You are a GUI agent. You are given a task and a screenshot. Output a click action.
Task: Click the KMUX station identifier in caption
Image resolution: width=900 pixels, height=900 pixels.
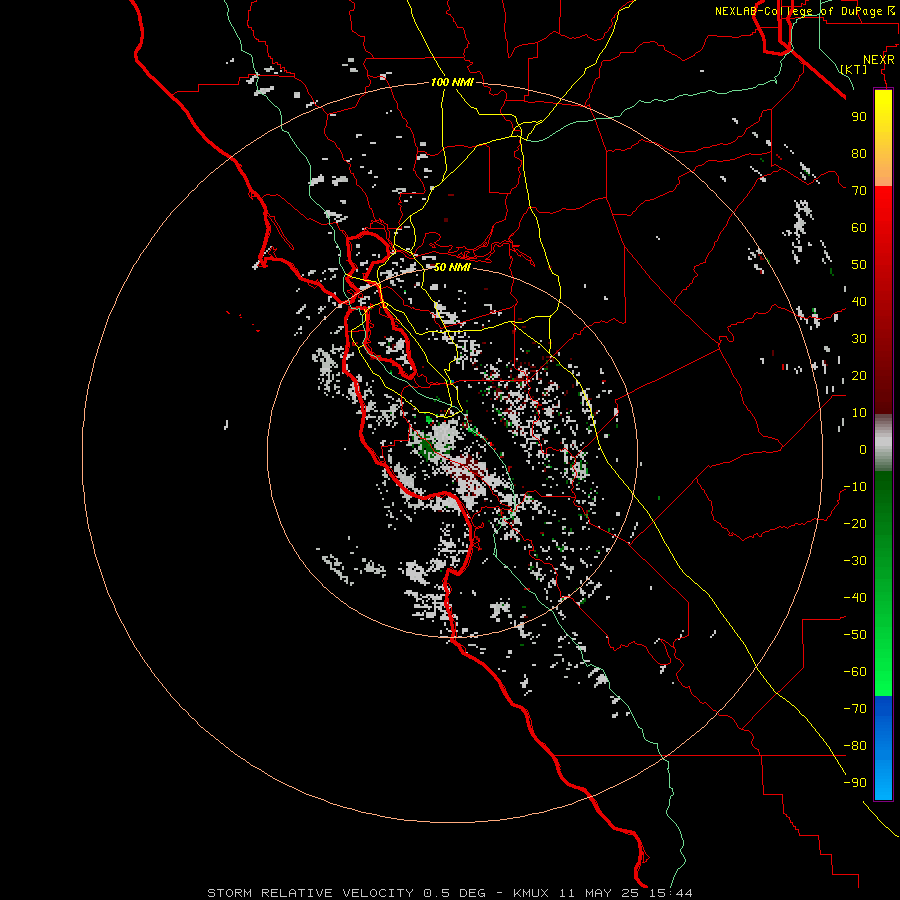[x=531, y=893]
